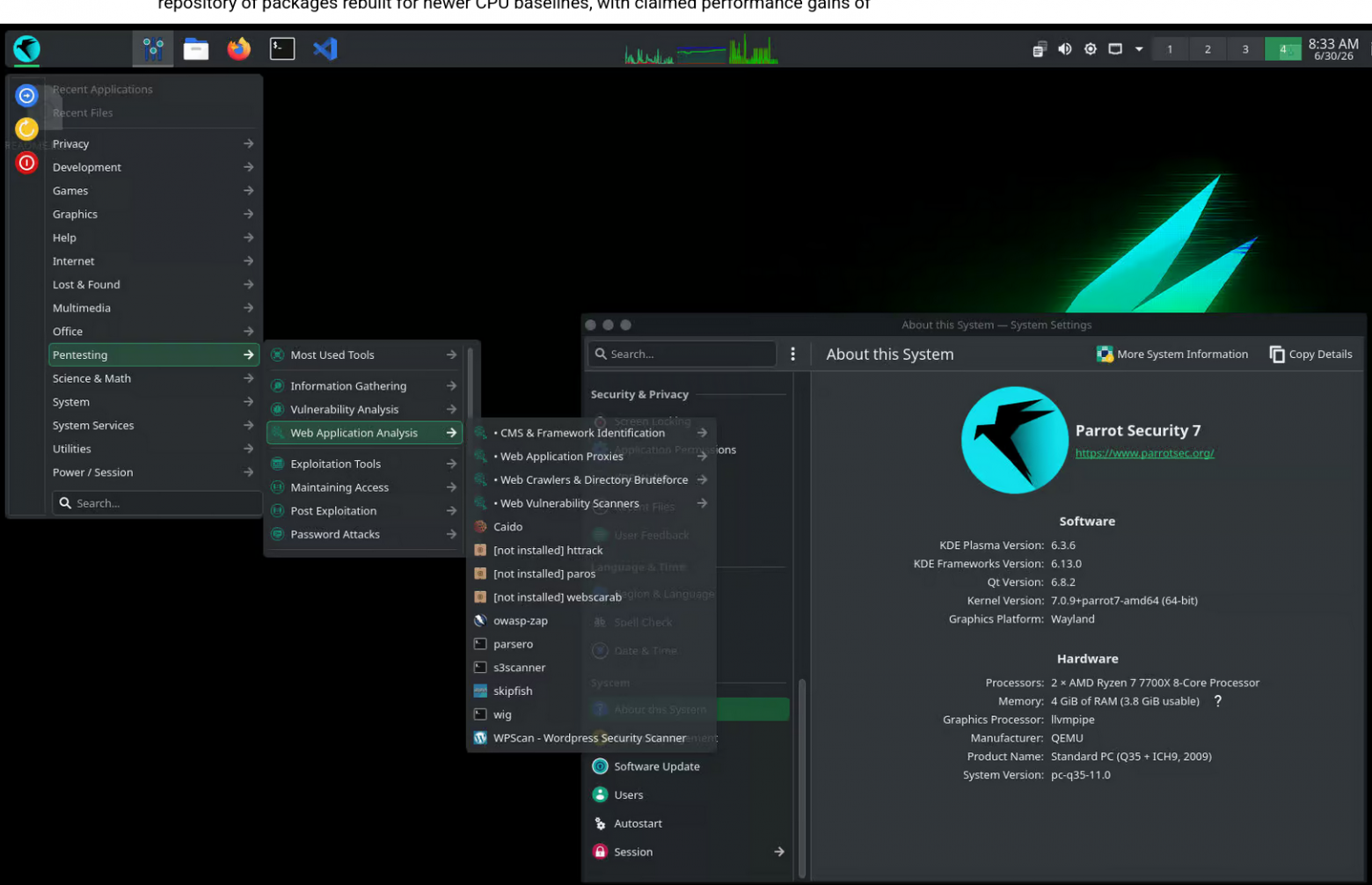Click the Information Gathering icon
Viewport: 1372px width, 885px height.
[277, 385]
